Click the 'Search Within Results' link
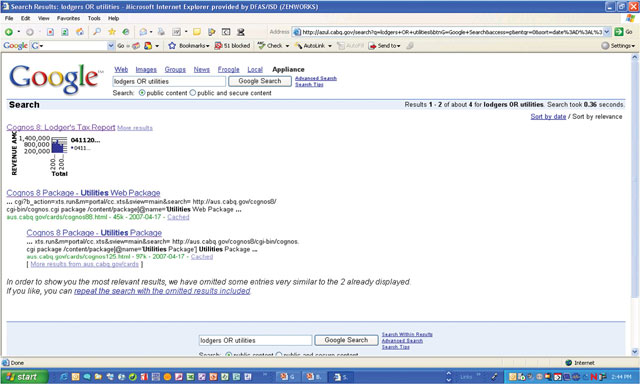The height and width of the screenshot is (384, 640). [x=407, y=334]
